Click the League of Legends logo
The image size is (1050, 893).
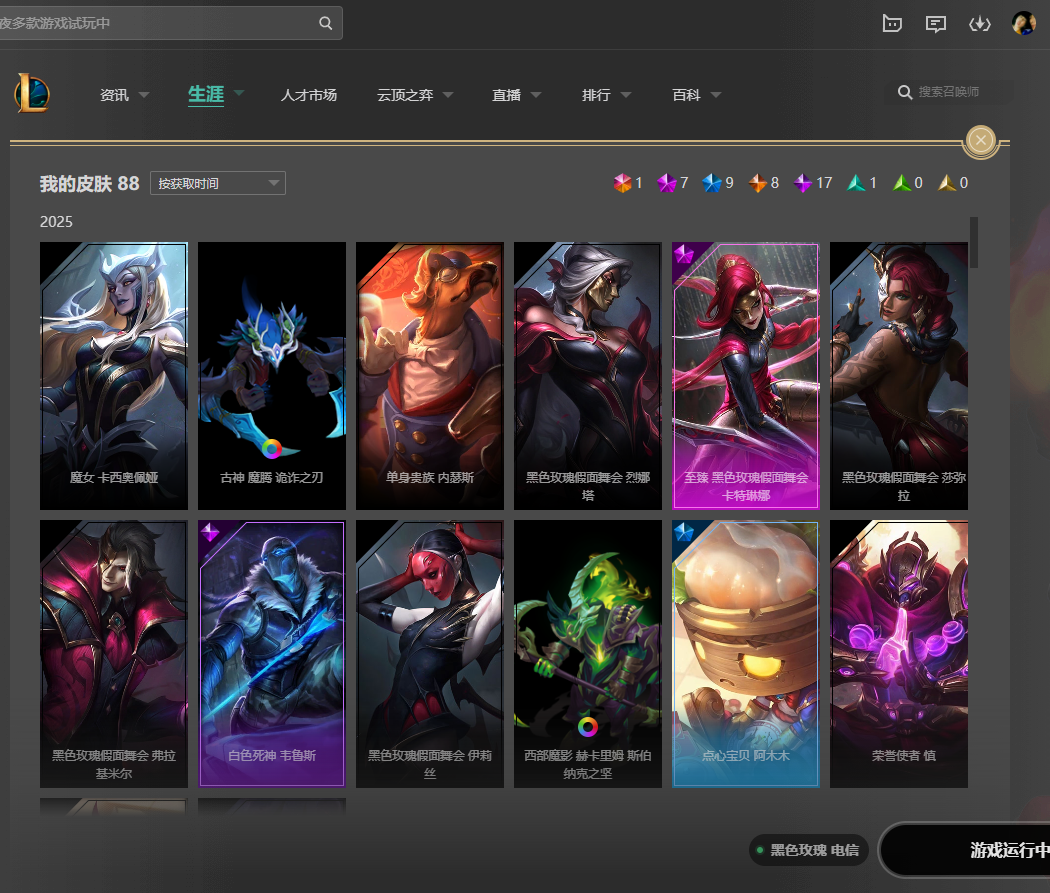[32, 93]
